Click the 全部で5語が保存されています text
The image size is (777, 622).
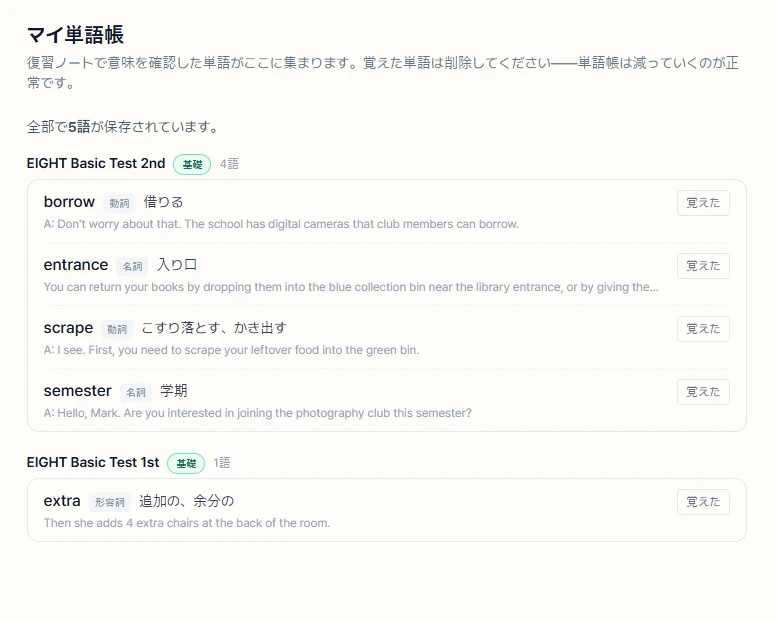[x=123, y=127]
